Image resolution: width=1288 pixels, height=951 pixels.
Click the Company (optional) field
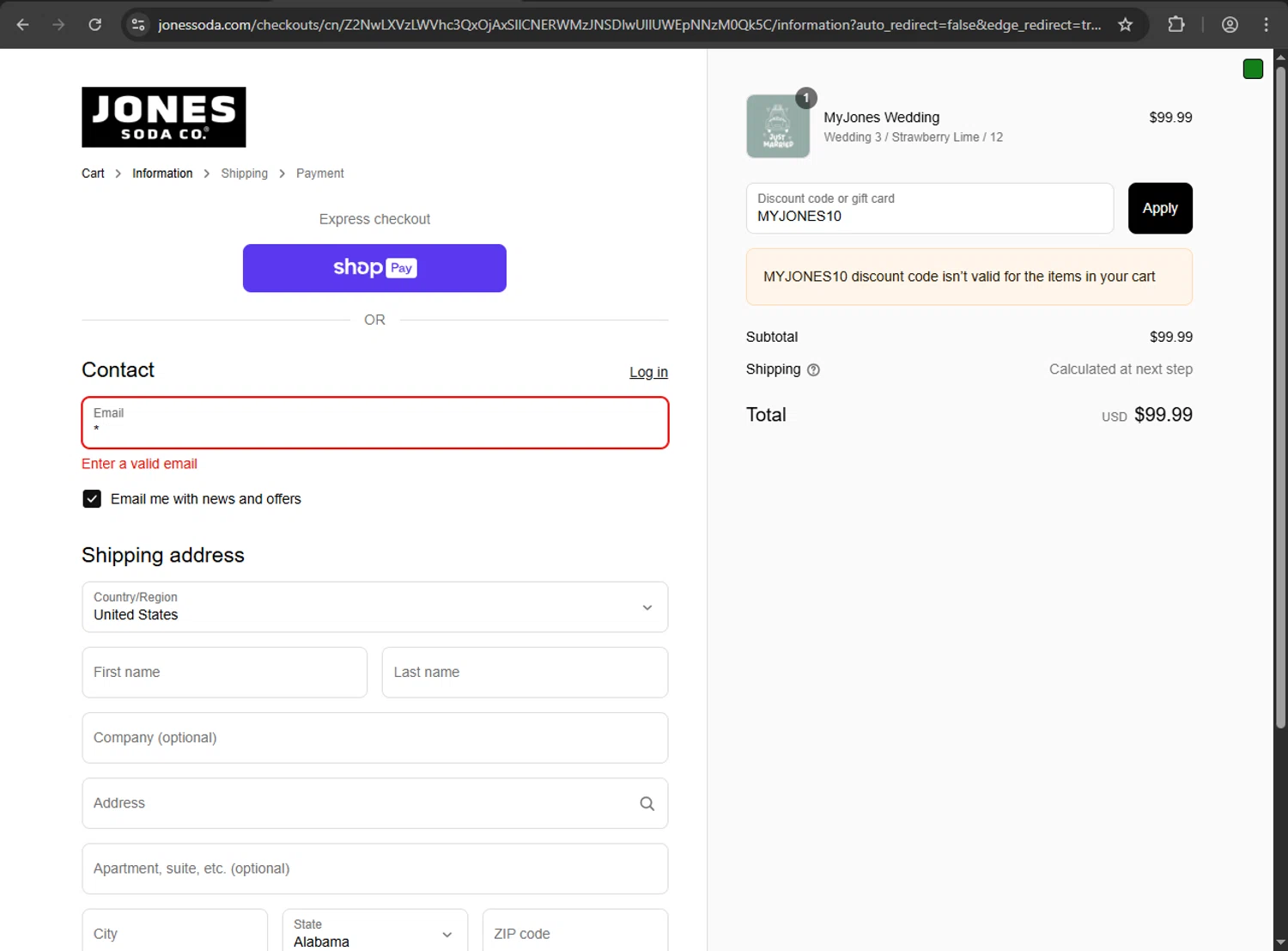pos(375,738)
